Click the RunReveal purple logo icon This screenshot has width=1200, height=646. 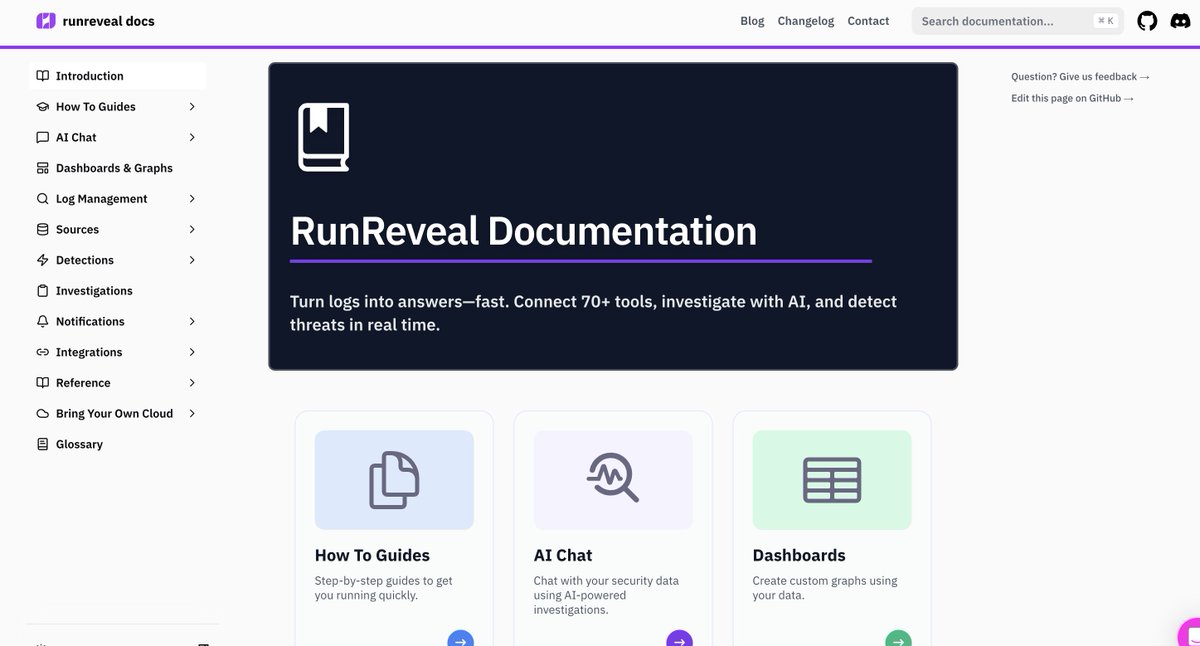[x=46, y=21]
